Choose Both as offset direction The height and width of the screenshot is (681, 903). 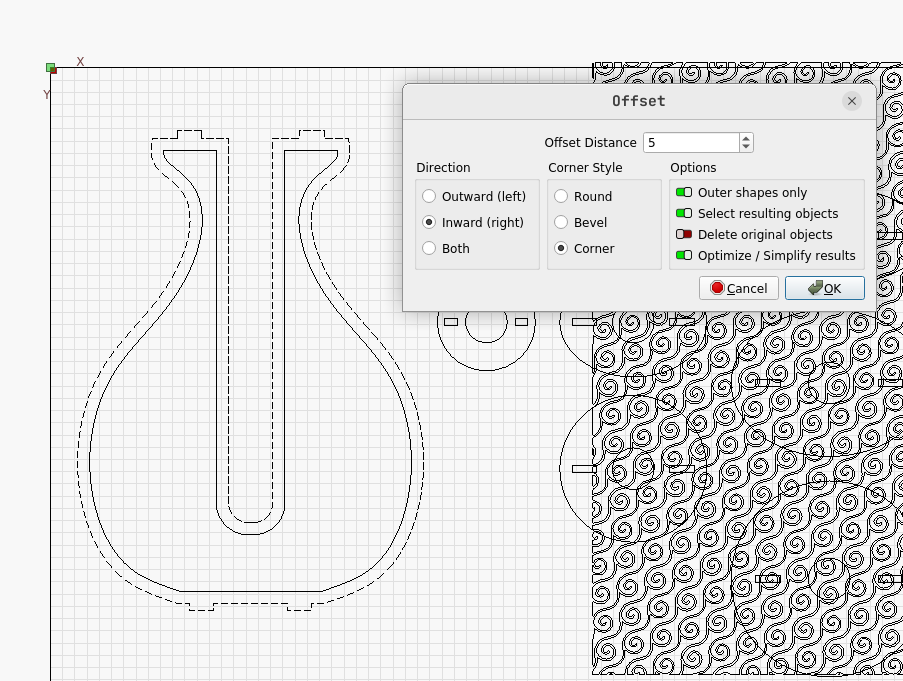[x=429, y=249]
